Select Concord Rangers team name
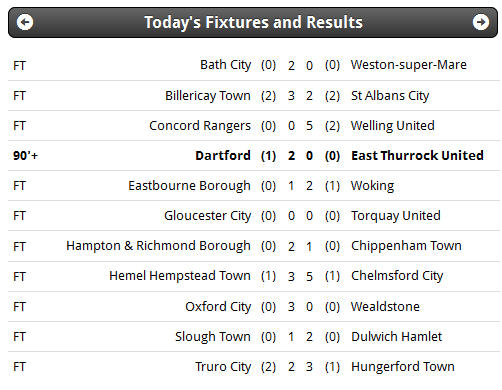The image size is (502, 390). pyautogui.click(x=200, y=126)
